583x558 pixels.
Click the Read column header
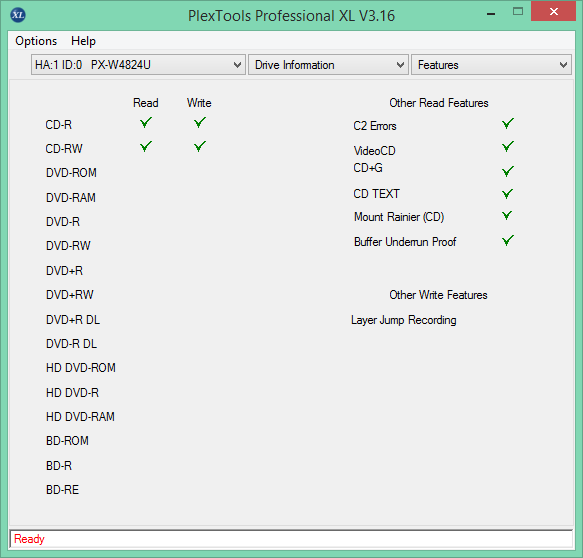coord(146,103)
